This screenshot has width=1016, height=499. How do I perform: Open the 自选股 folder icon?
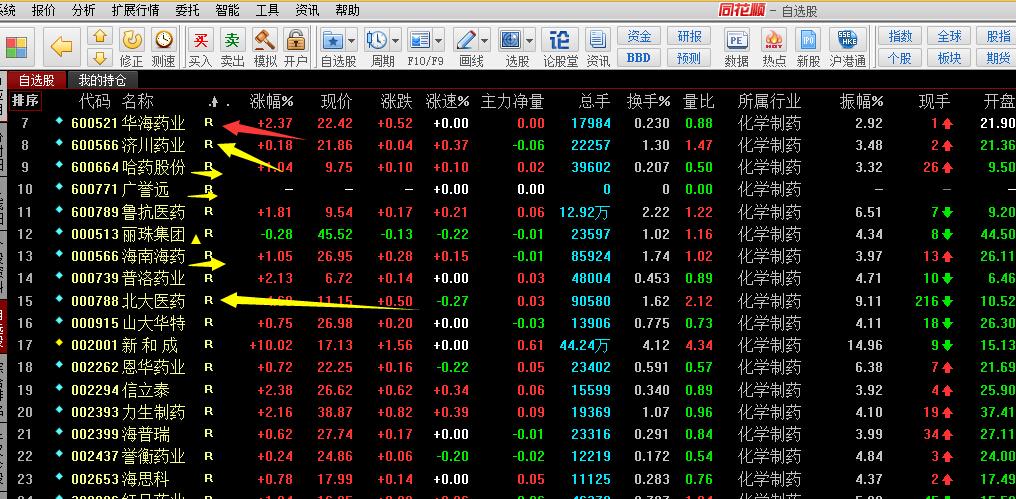coord(334,40)
